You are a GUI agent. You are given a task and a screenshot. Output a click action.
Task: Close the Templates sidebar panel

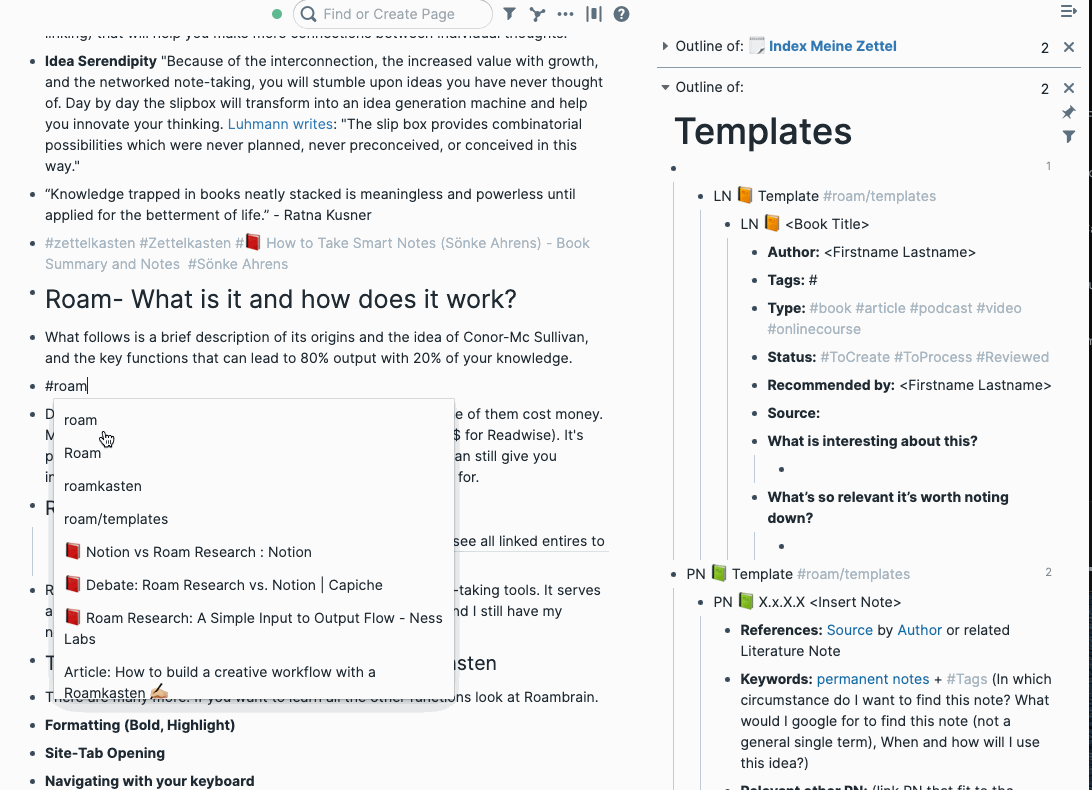point(1069,88)
